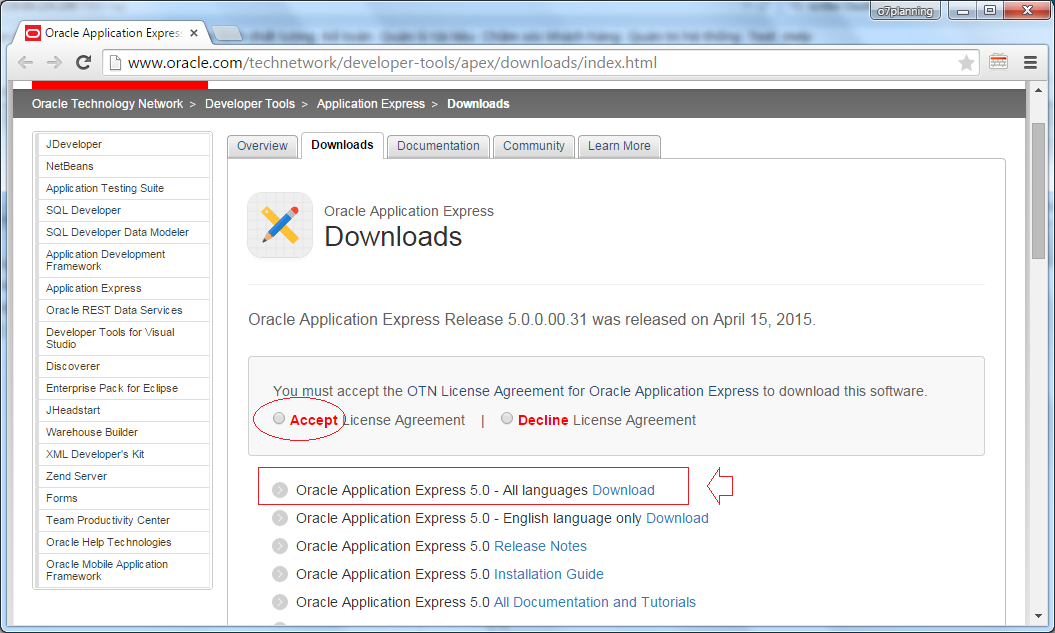Bookmark this page with the star icon

click(966, 63)
